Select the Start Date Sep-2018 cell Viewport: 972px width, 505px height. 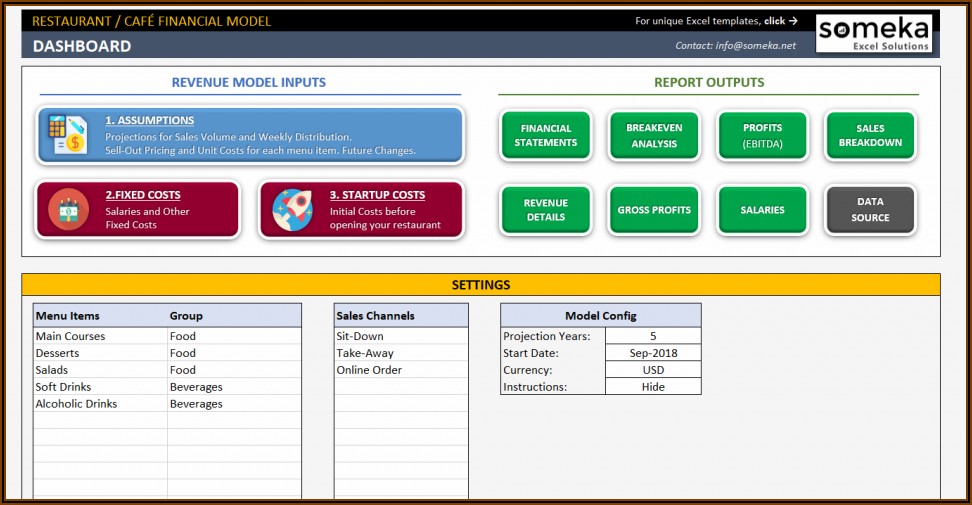(x=653, y=353)
